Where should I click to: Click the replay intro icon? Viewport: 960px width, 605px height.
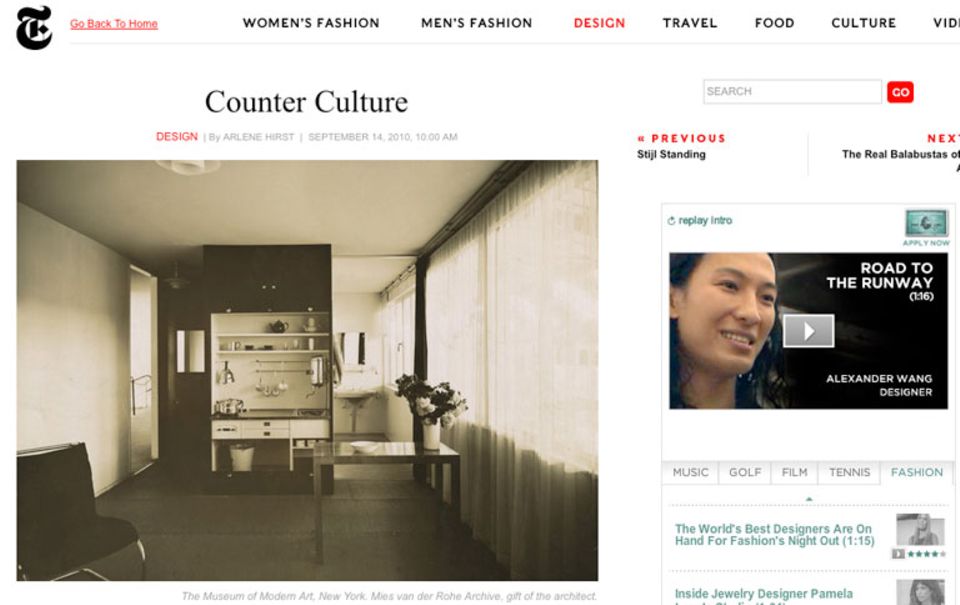click(x=672, y=220)
